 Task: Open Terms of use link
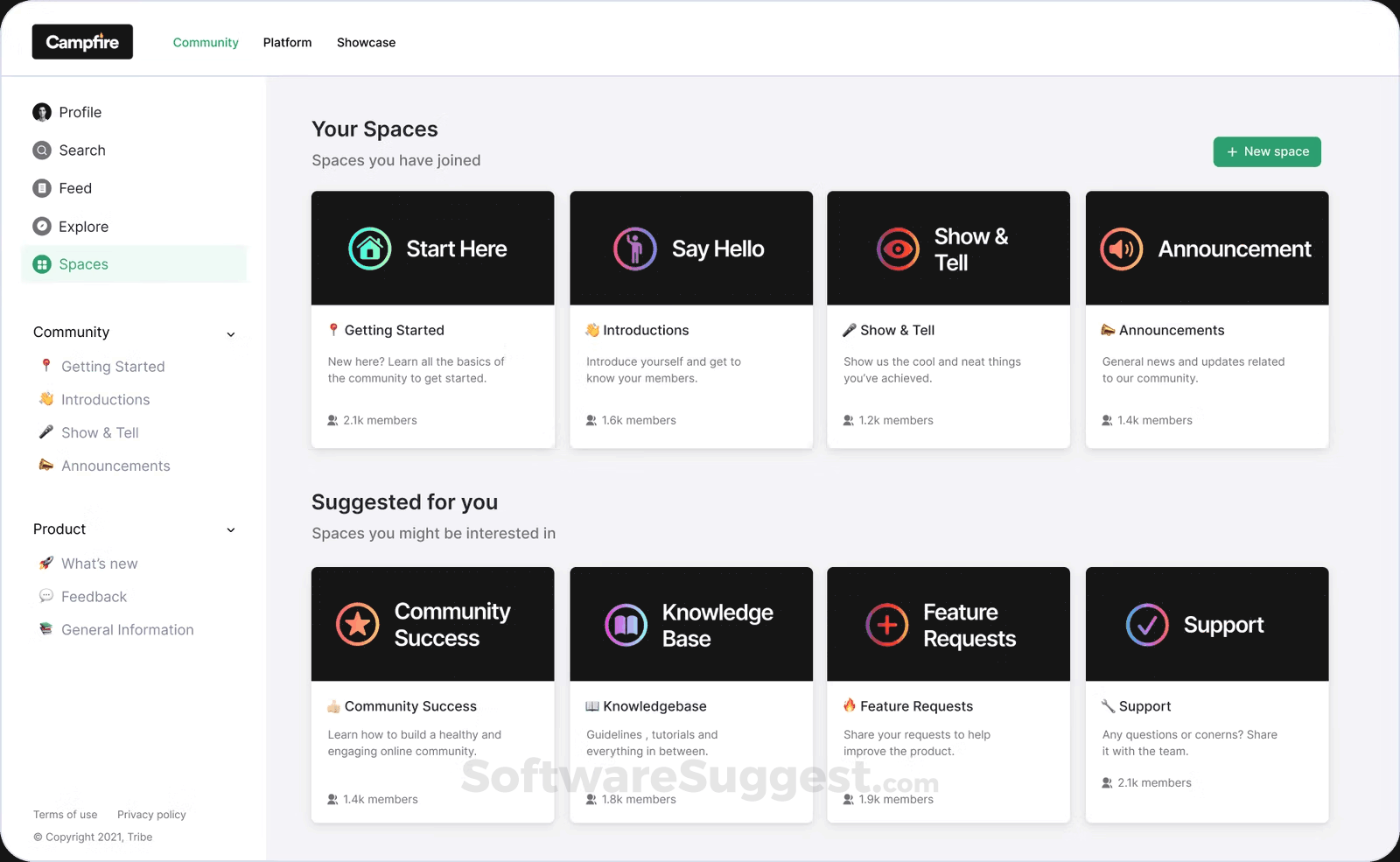point(66,815)
